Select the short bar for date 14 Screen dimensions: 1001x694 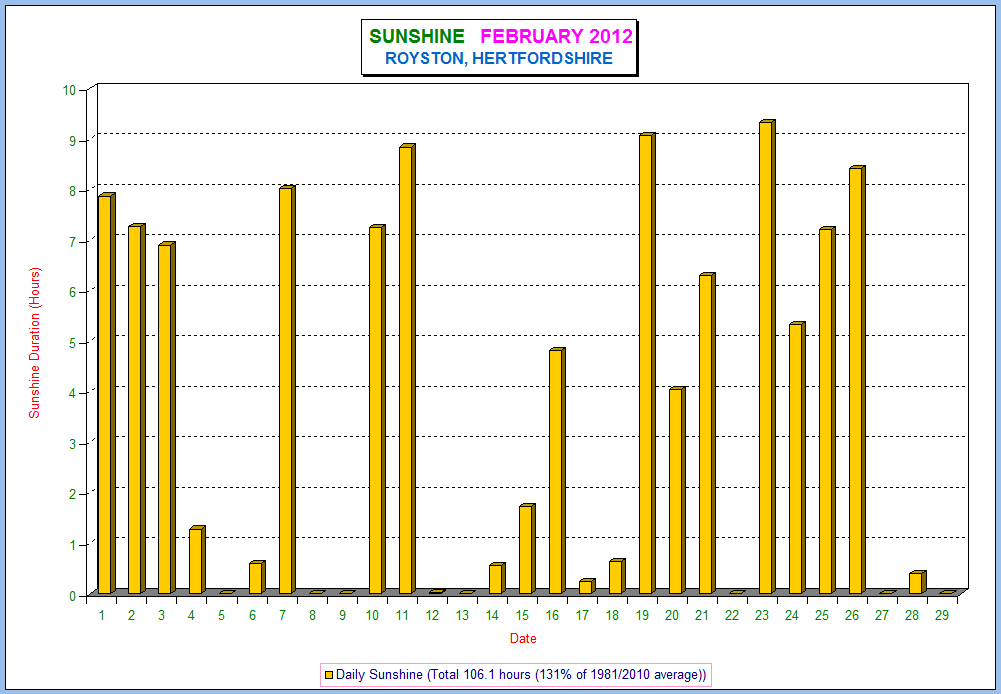(x=497, y=578)
